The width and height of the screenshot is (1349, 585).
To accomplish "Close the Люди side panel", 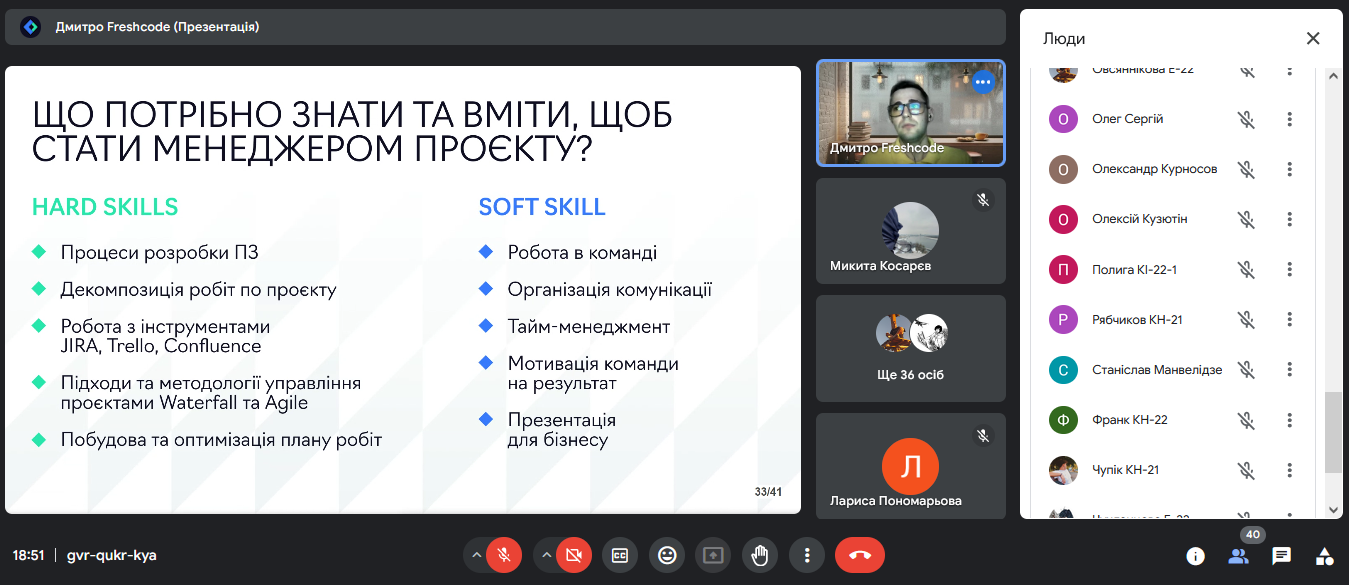I will tap(1313, 39).
